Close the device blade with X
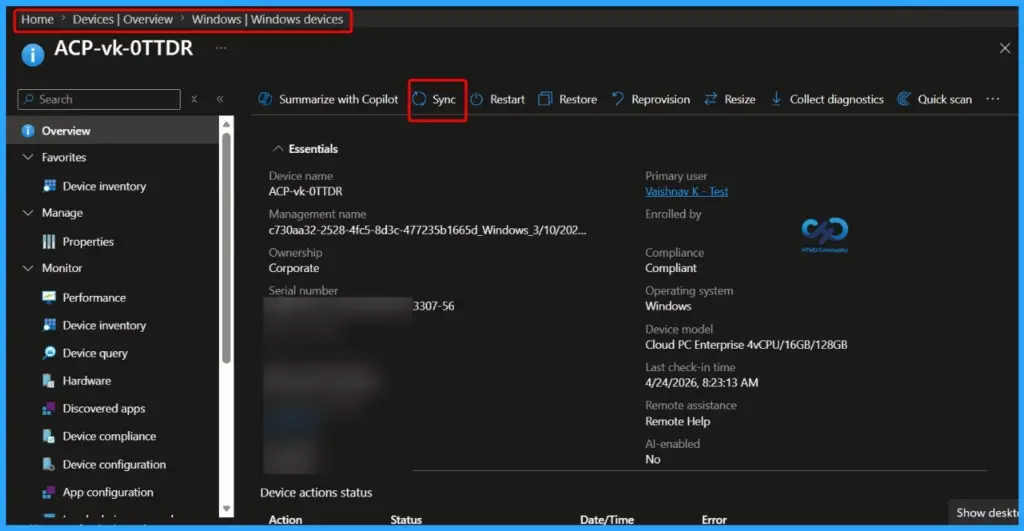The image size is (1024, 531). pos(1005,48)
